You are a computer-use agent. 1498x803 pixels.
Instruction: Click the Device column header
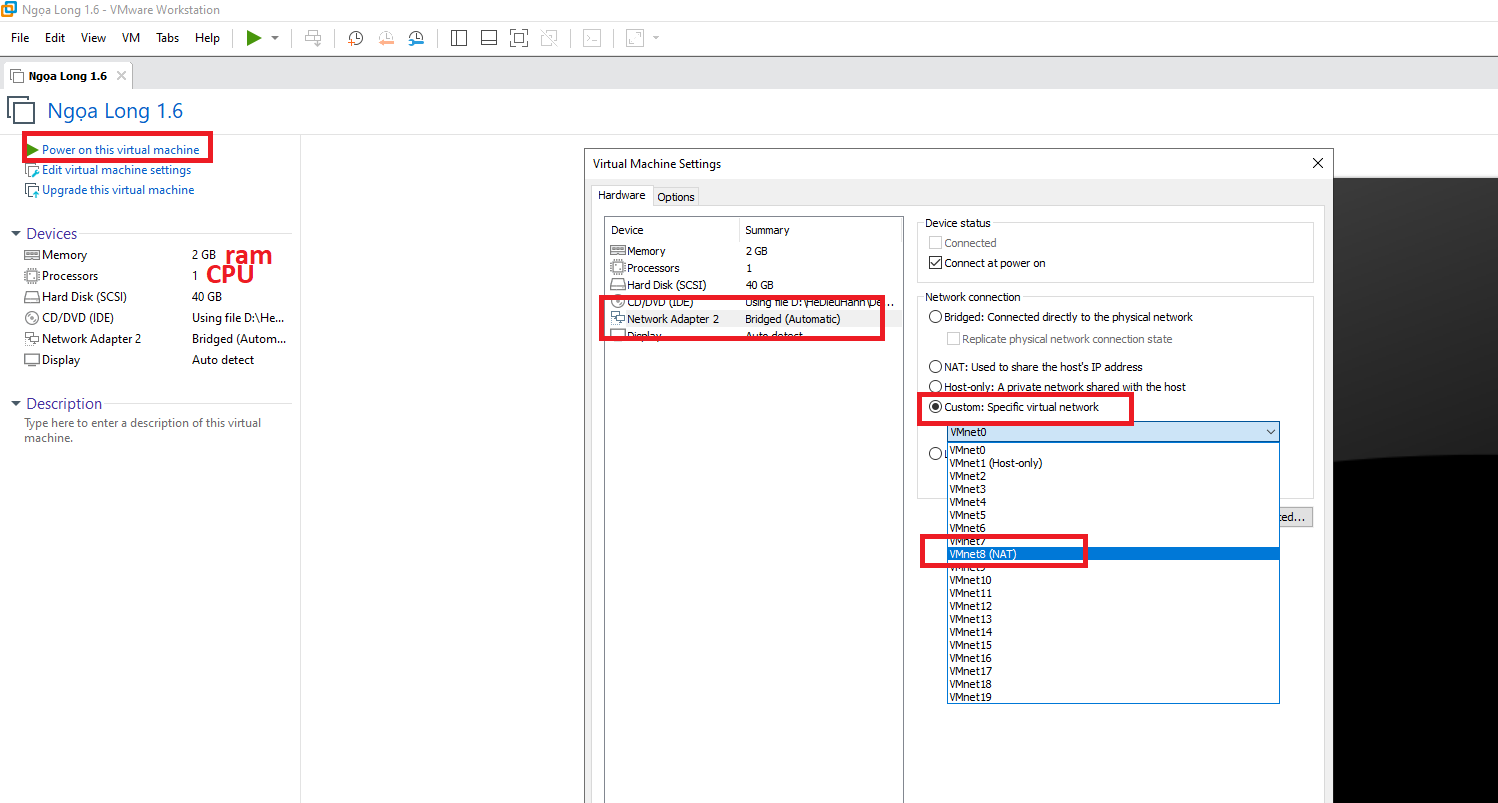[672, 230]
